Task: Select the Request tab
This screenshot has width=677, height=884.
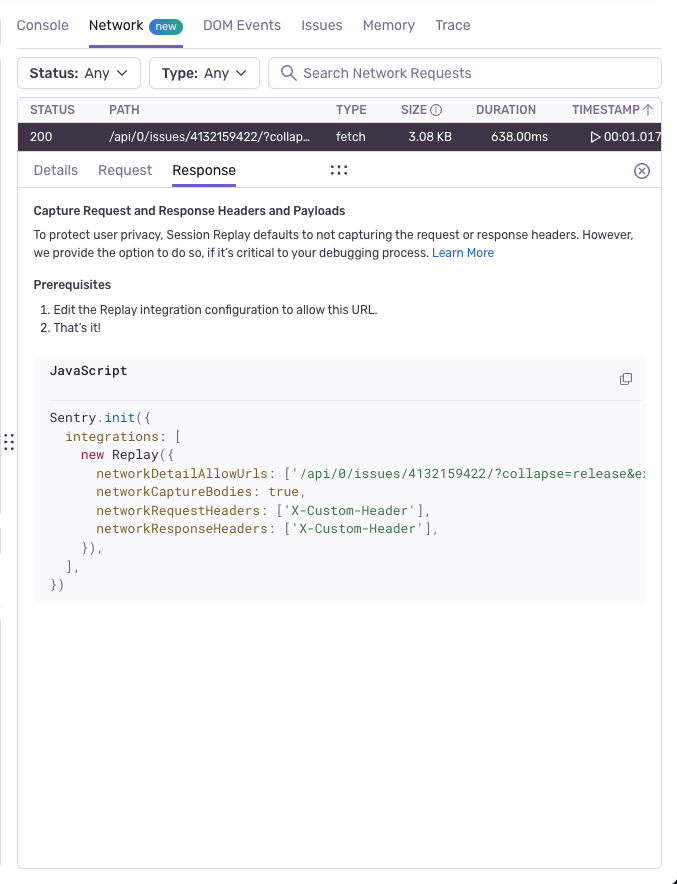Action: click(124, 170)
